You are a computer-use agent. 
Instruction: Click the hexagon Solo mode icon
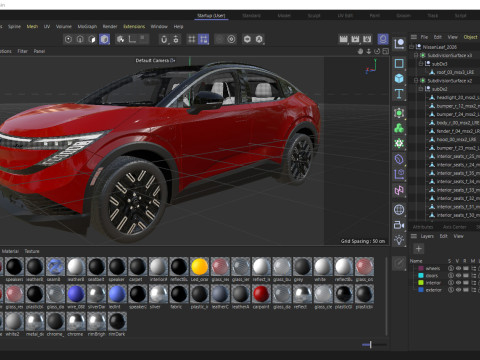[247, 39]
